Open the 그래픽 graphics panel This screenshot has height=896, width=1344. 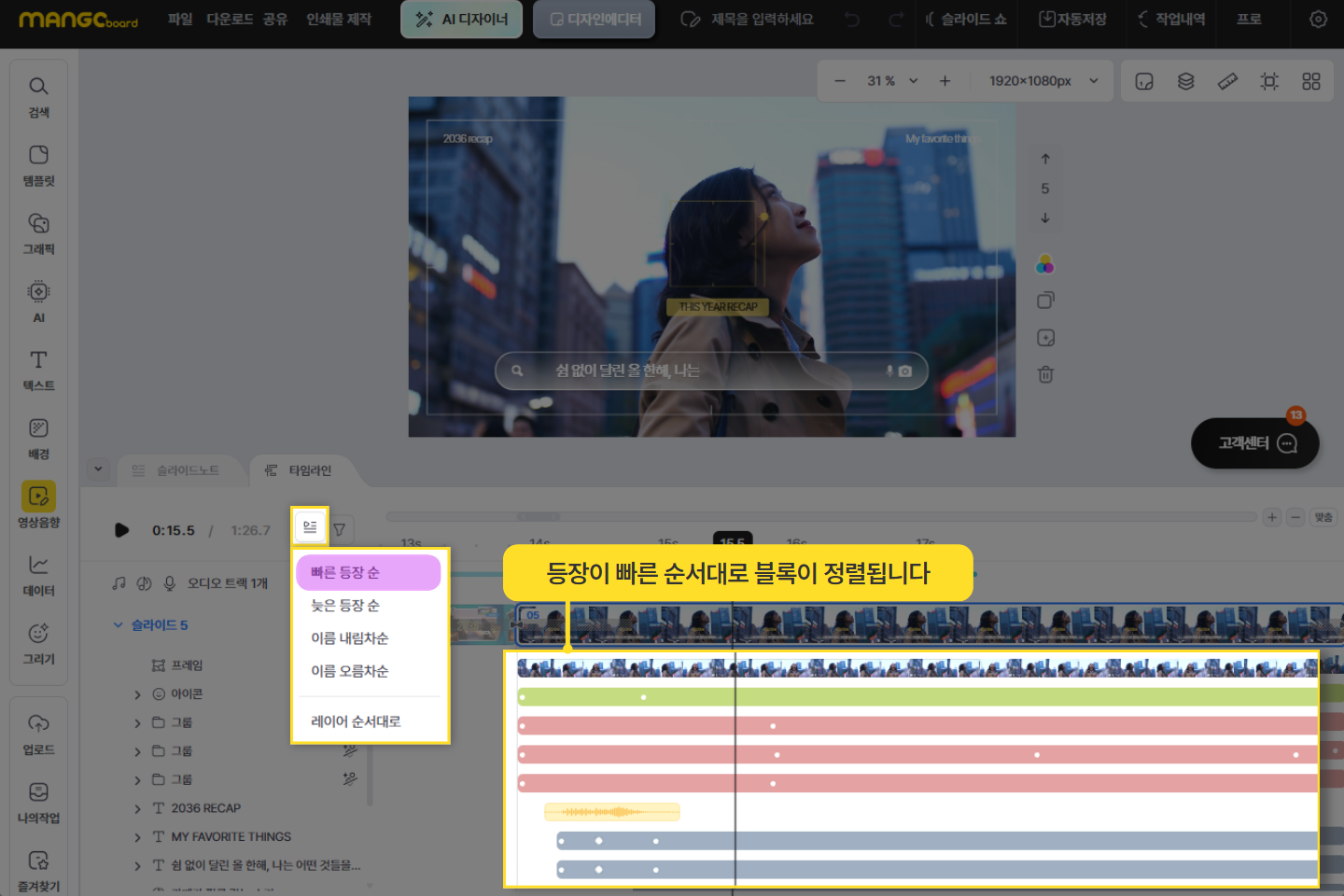(x=38, y=232)
